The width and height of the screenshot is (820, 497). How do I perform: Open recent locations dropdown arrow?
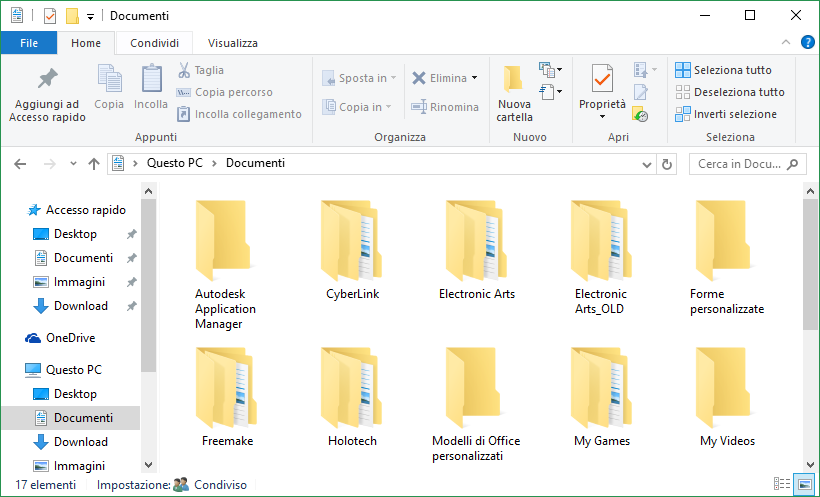click(x=73, y=164)
